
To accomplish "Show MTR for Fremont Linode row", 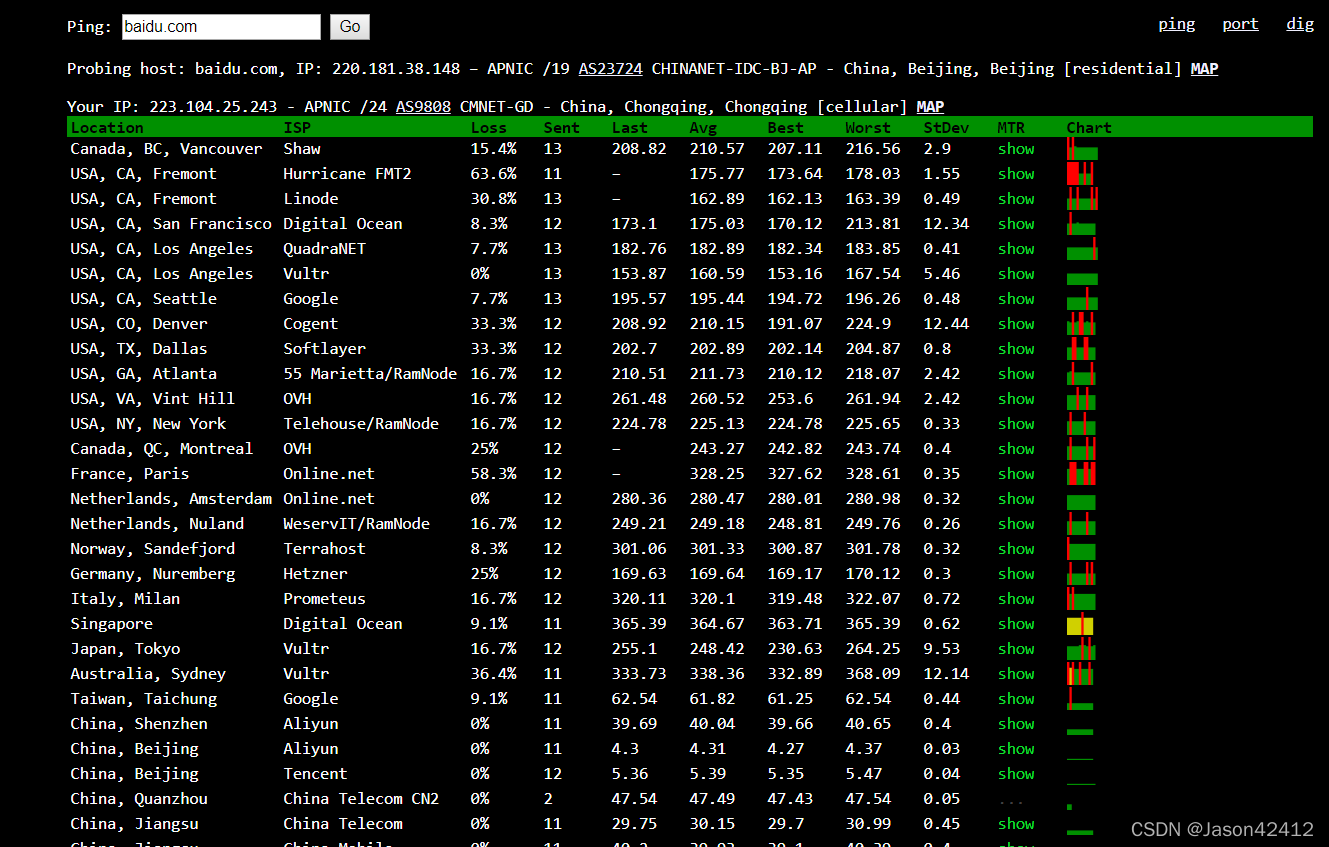I will tap(1016, 199).
